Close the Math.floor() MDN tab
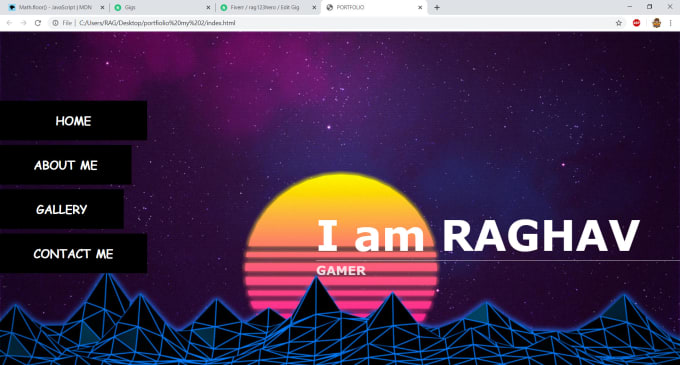Image resolution: width=680 pixels, height=365 pixels. (x=102, y=7)
